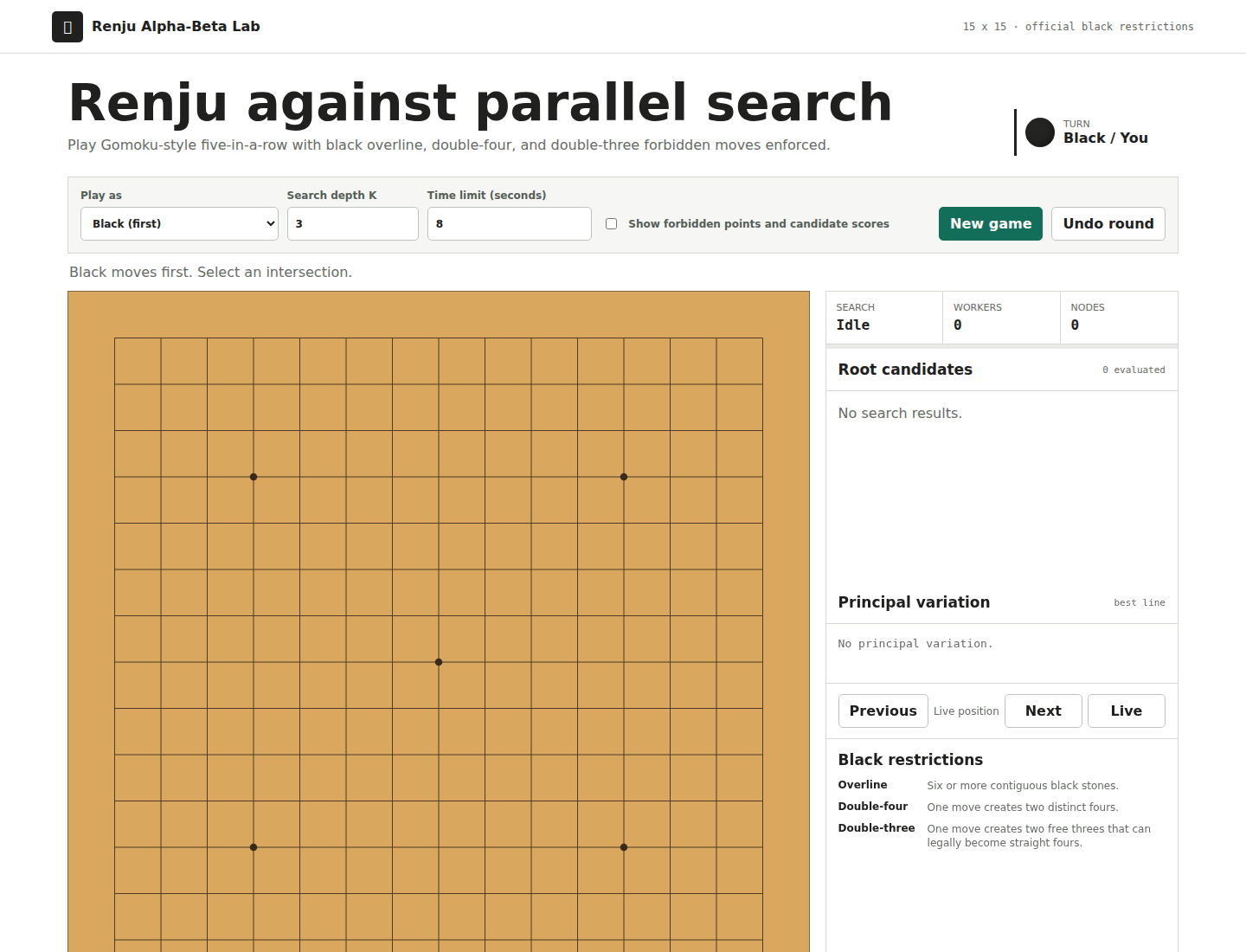Click 'One move creates two distinct fours.' description
1246x952 pixels.
pyautogui.click(x=1023, y=807)
